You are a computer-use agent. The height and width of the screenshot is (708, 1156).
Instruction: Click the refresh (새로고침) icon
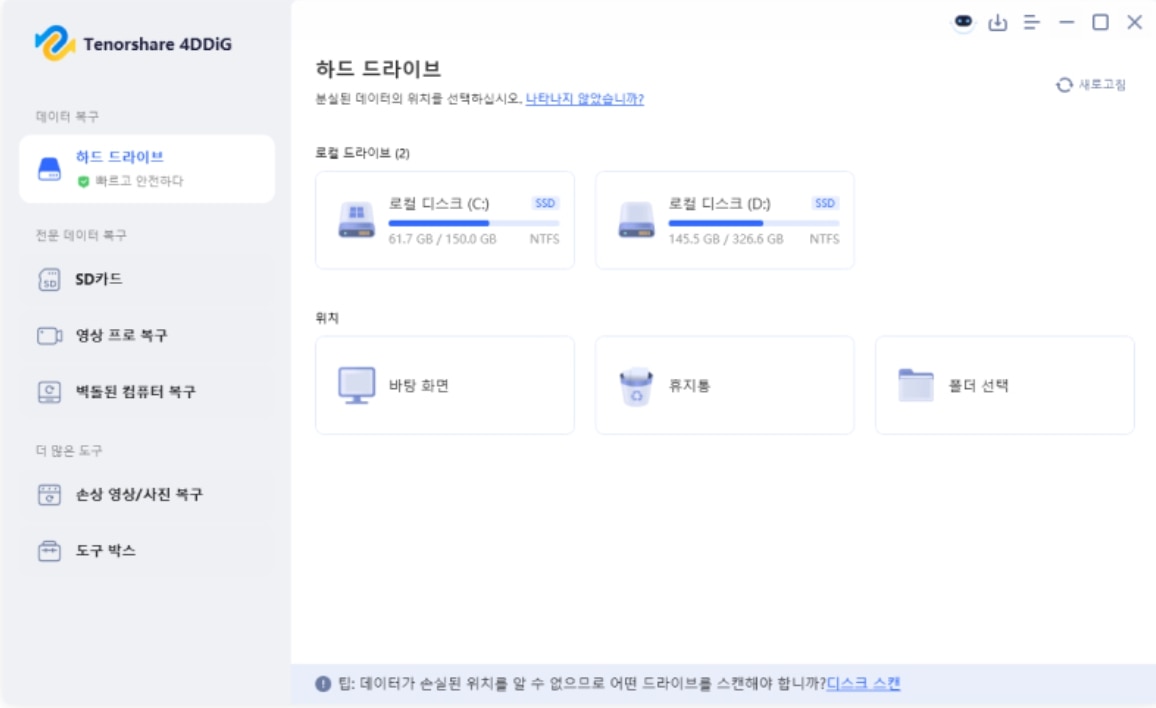coord(1064,85)
